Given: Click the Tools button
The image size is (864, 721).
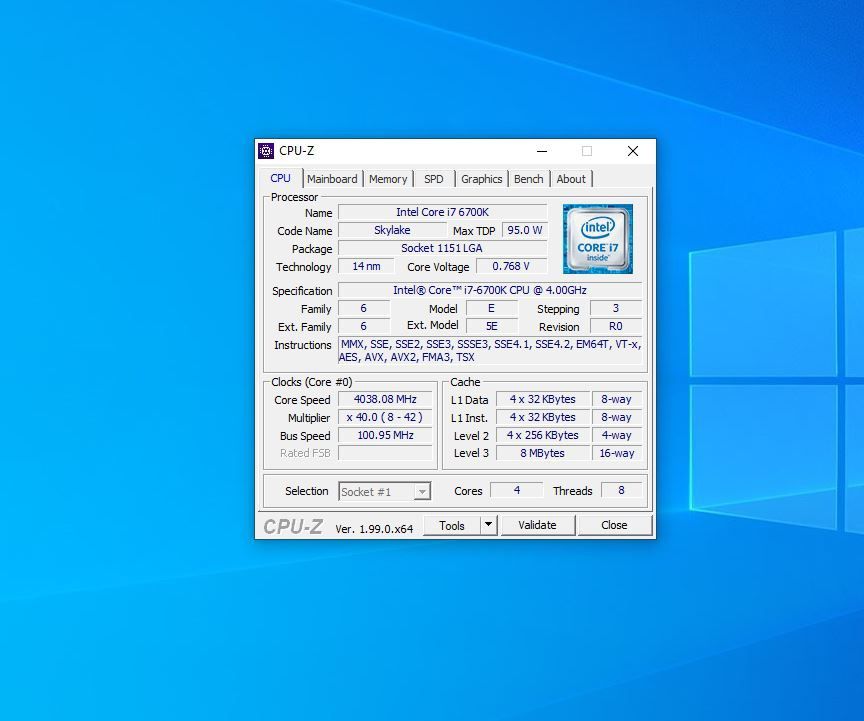Looking at the screenshot, I should point(452,525).
